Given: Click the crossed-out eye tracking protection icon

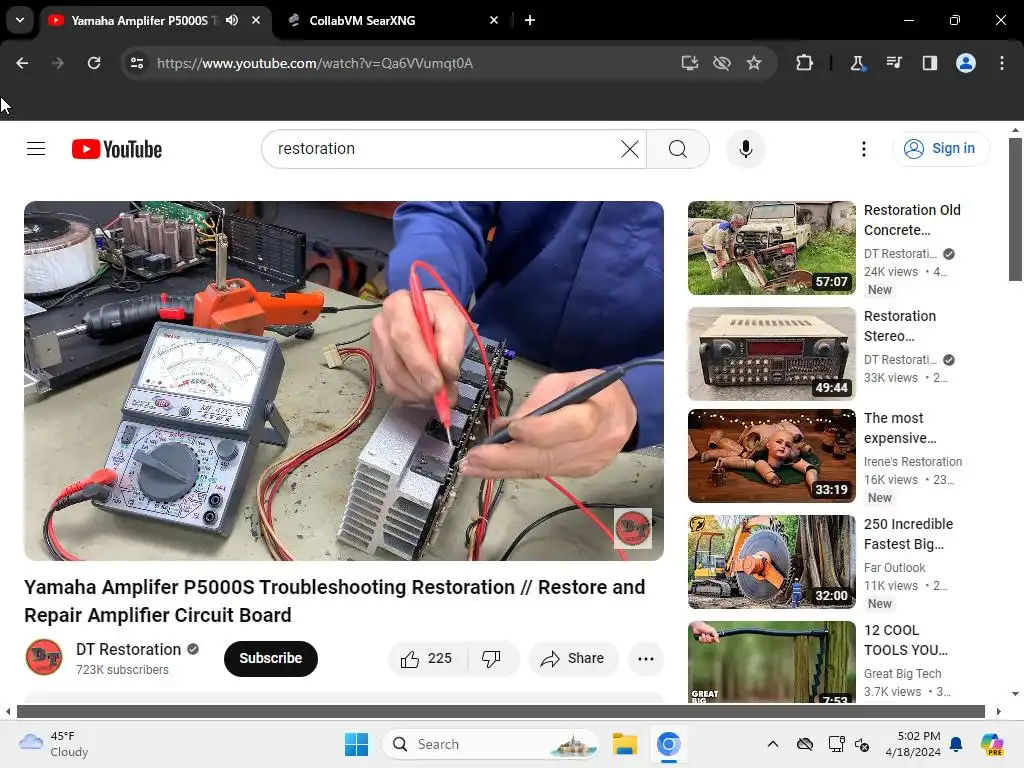Looking at the screenshot, I should [722, 63].
